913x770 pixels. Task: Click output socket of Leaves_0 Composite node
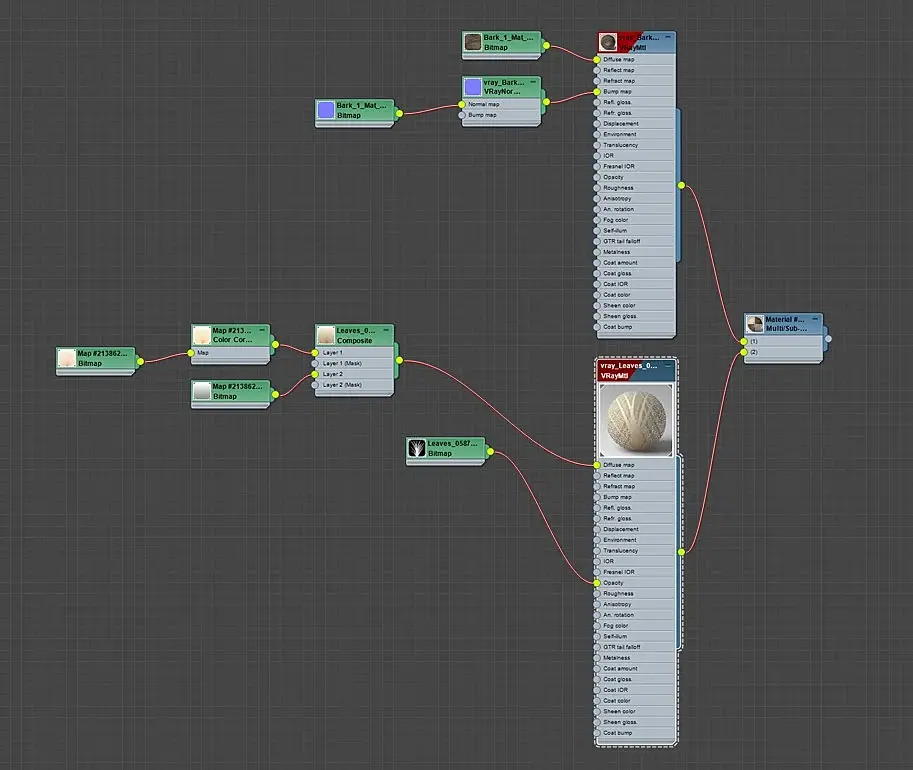click(399, 361)
